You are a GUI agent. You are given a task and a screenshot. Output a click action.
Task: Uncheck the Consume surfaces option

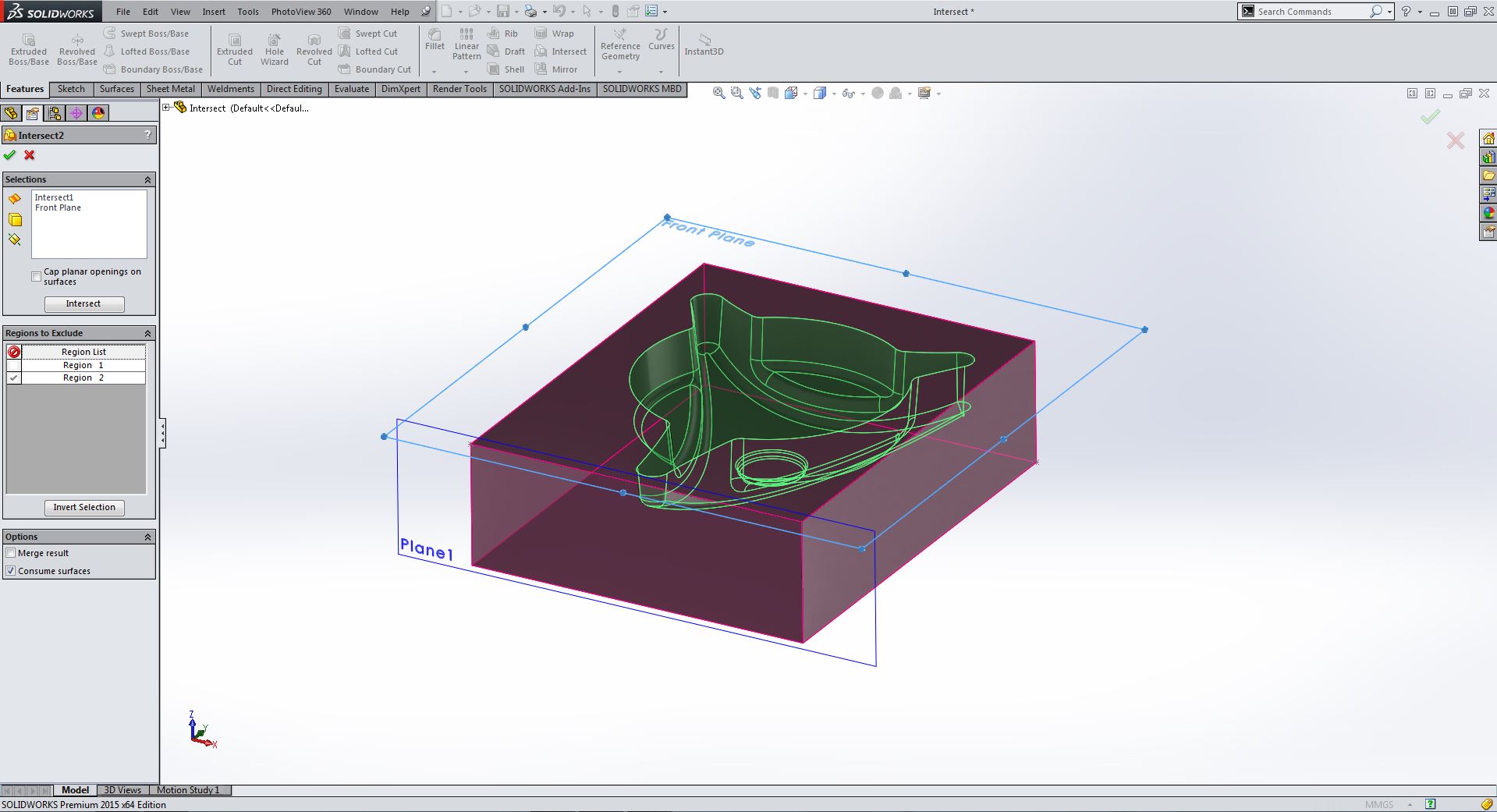point(11,571)
